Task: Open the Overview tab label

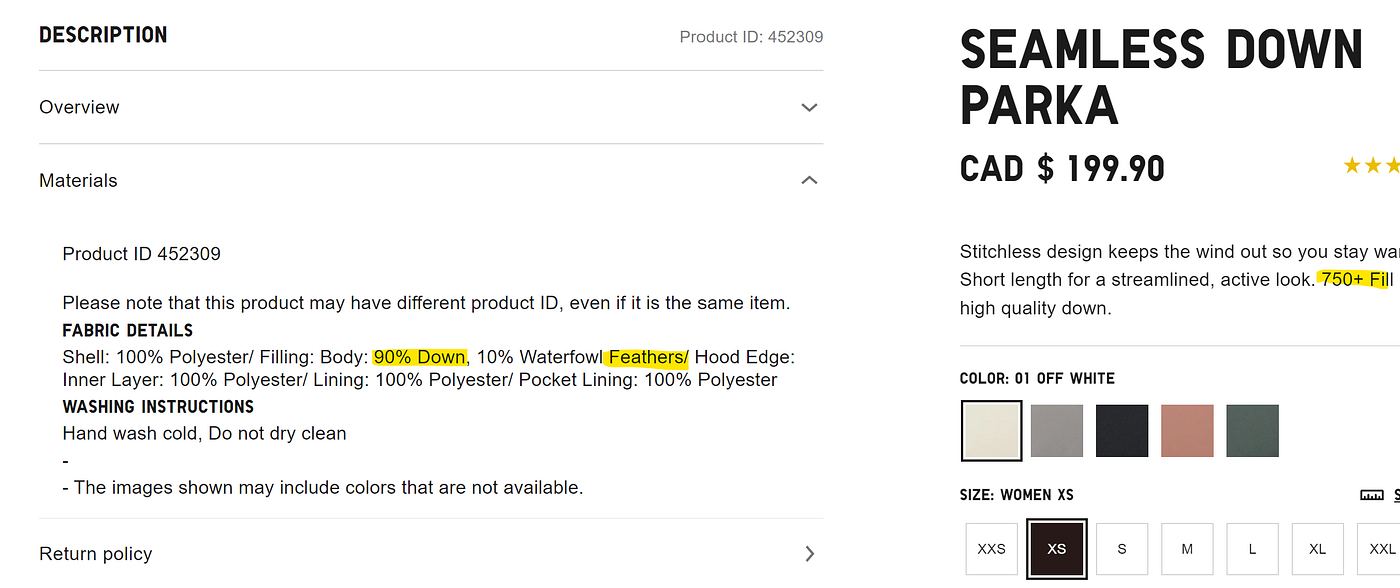Action: pyautogui.click(x=79, y=107)
